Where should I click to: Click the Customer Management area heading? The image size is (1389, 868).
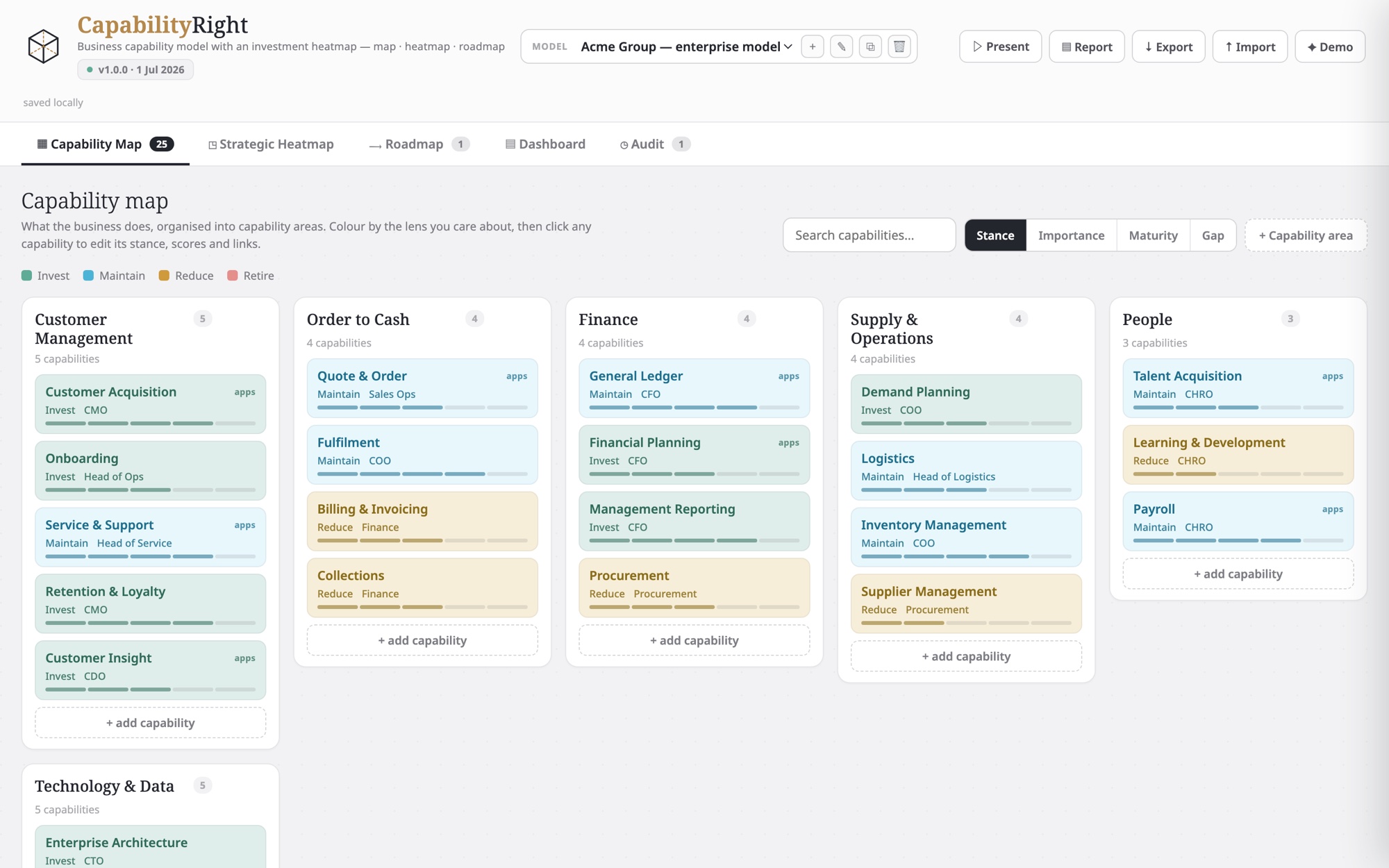(83, 328)
